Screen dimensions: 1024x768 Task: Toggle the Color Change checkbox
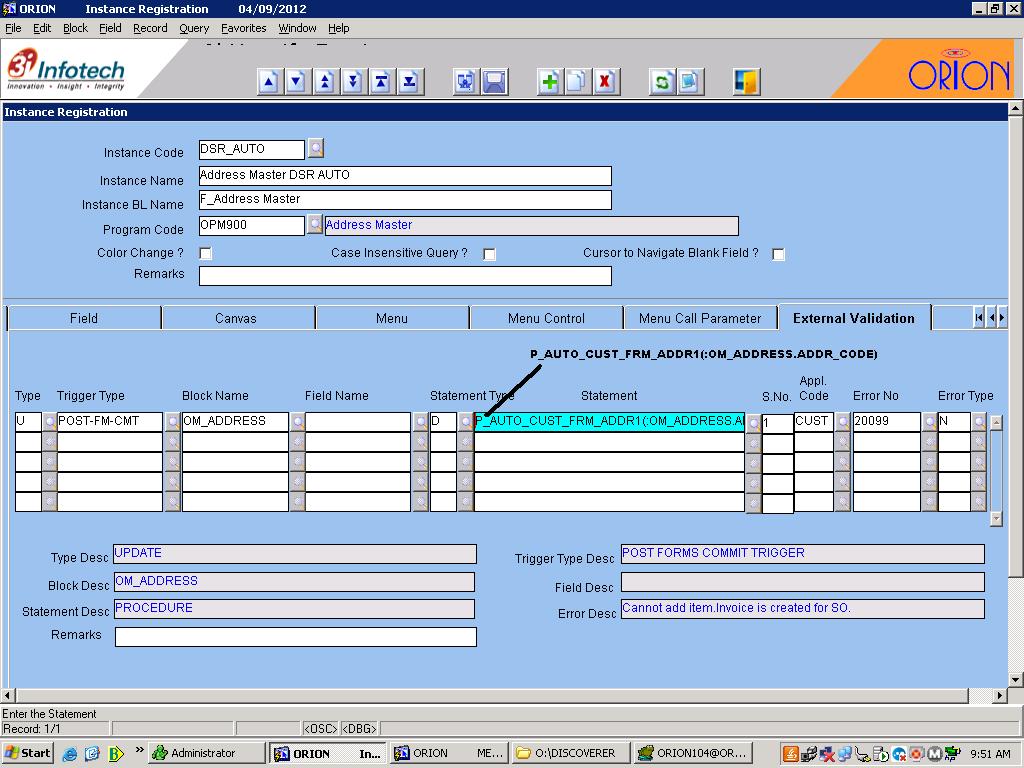[x=206, y=253]
